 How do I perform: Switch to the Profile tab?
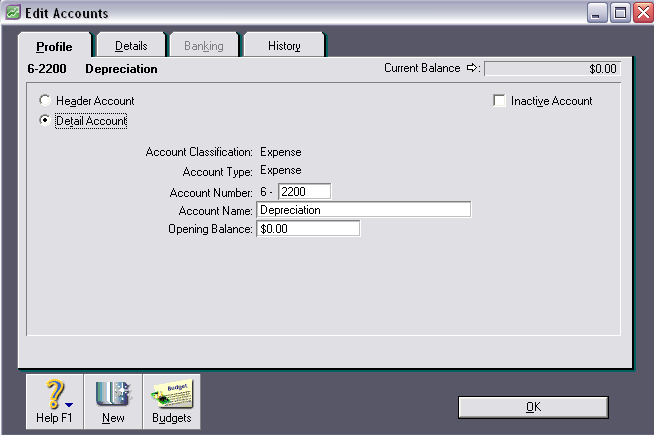click(x=54, y=46)
